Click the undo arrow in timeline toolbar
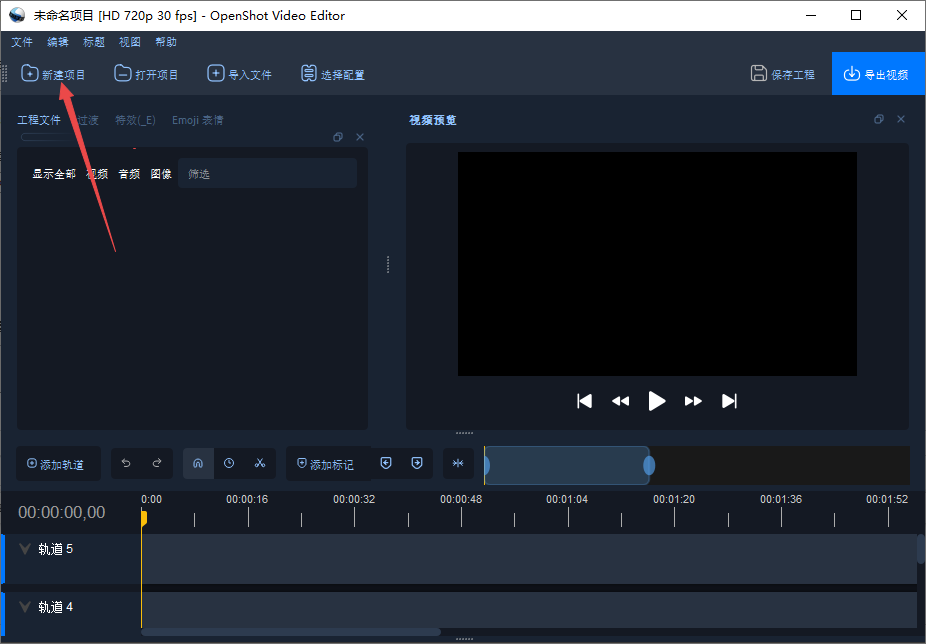 coord(126,463)
